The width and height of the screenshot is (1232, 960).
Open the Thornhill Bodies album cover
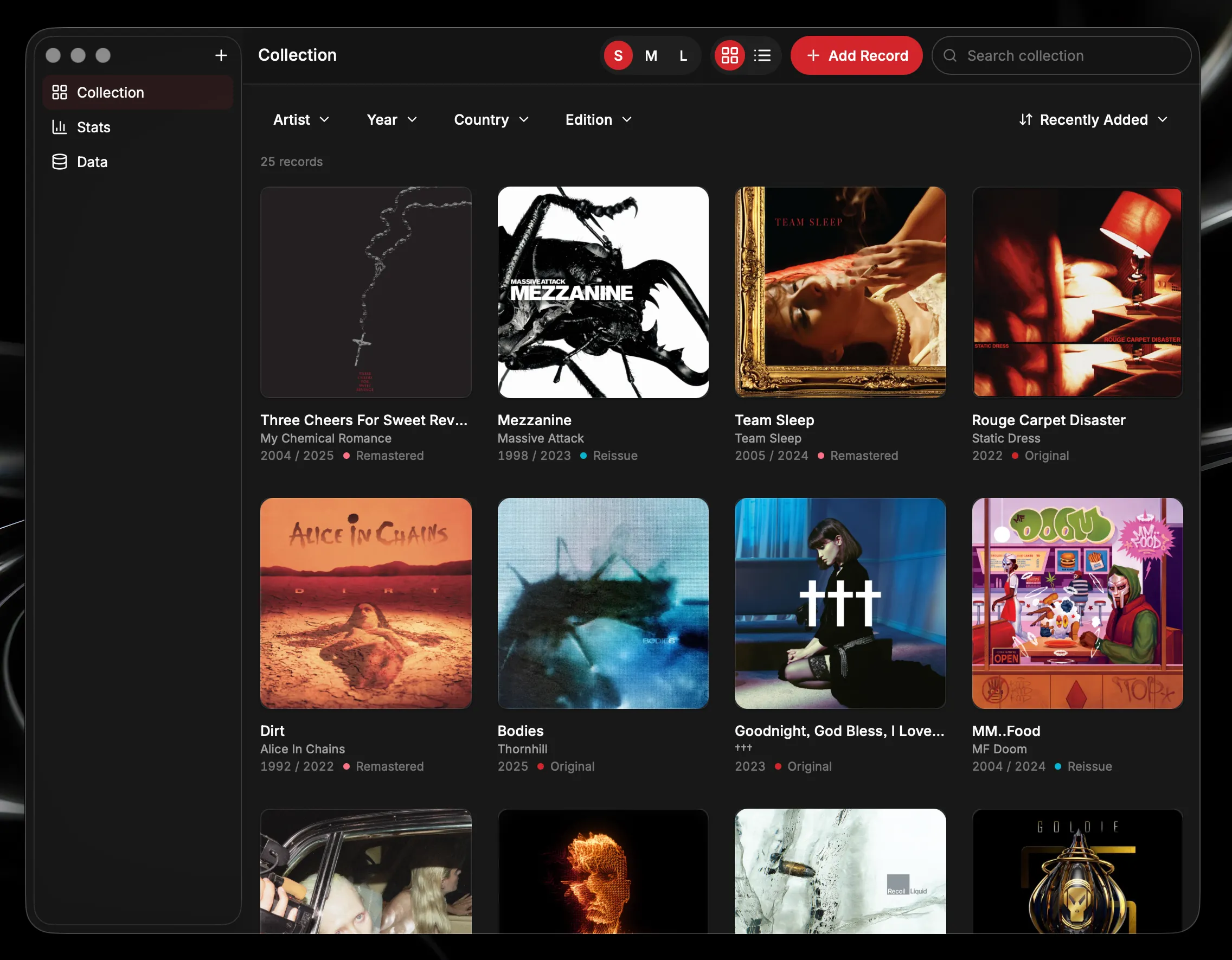[603, 603]
